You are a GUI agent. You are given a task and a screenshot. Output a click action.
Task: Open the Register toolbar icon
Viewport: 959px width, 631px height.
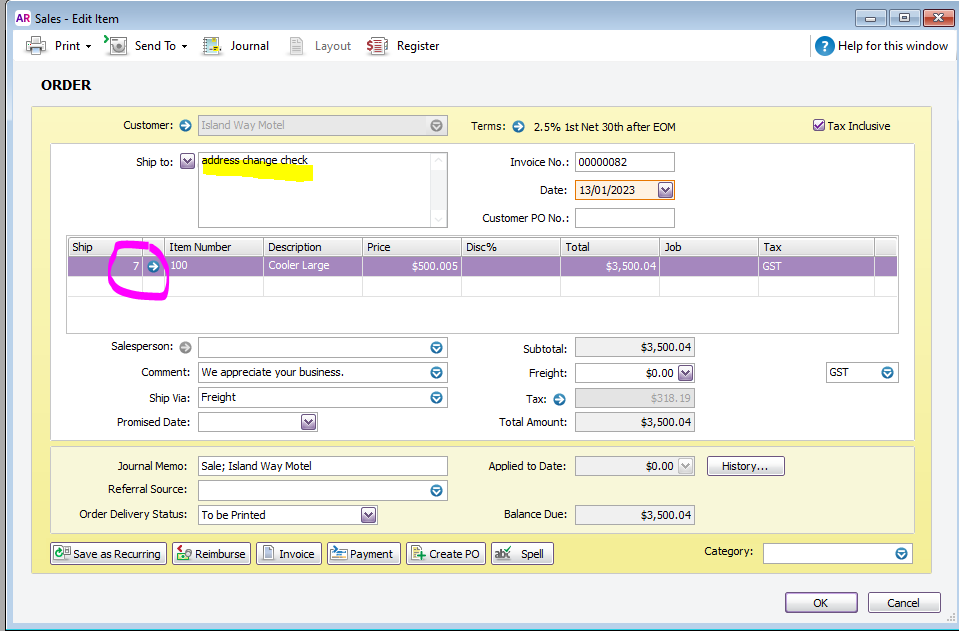click(x=377, y=46)
